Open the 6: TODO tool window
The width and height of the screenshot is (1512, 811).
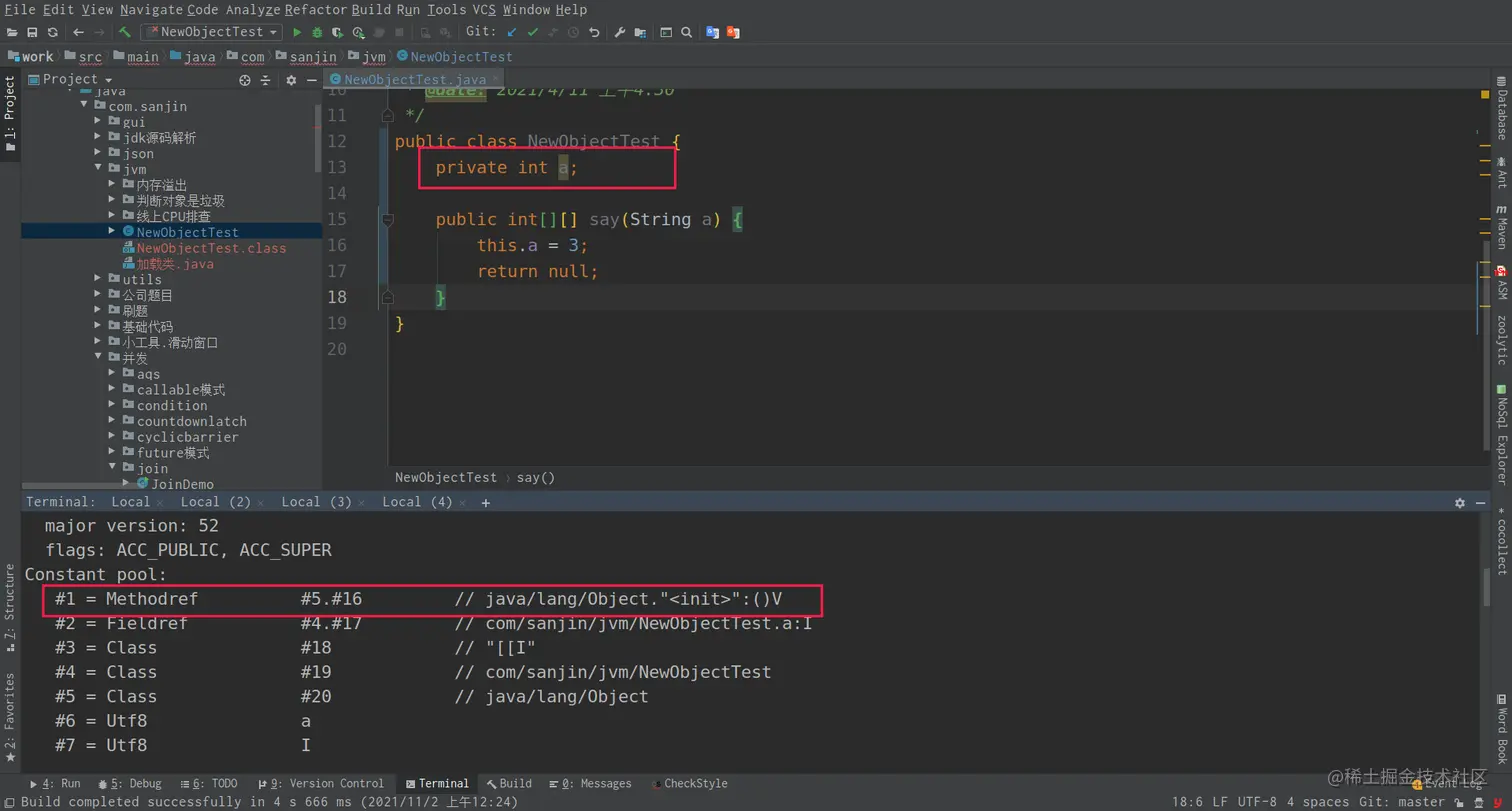click(209, 784)
